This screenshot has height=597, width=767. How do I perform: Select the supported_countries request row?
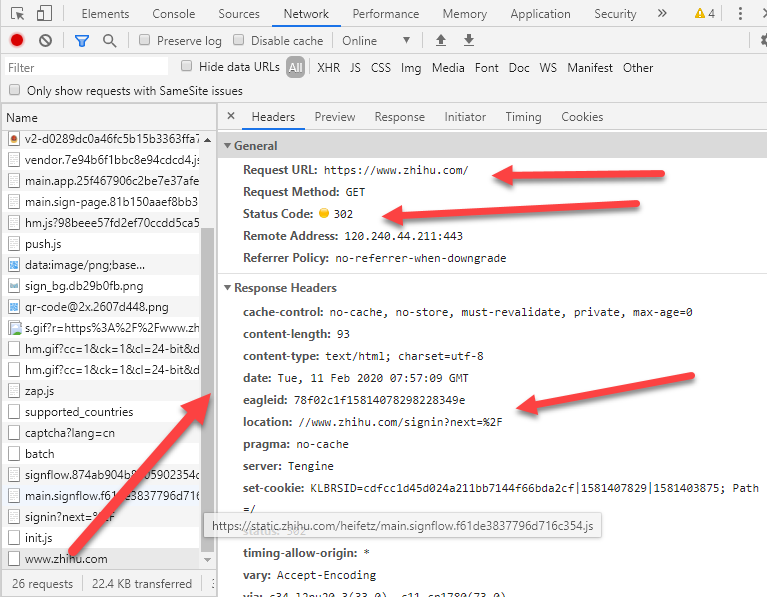(103, 412)
